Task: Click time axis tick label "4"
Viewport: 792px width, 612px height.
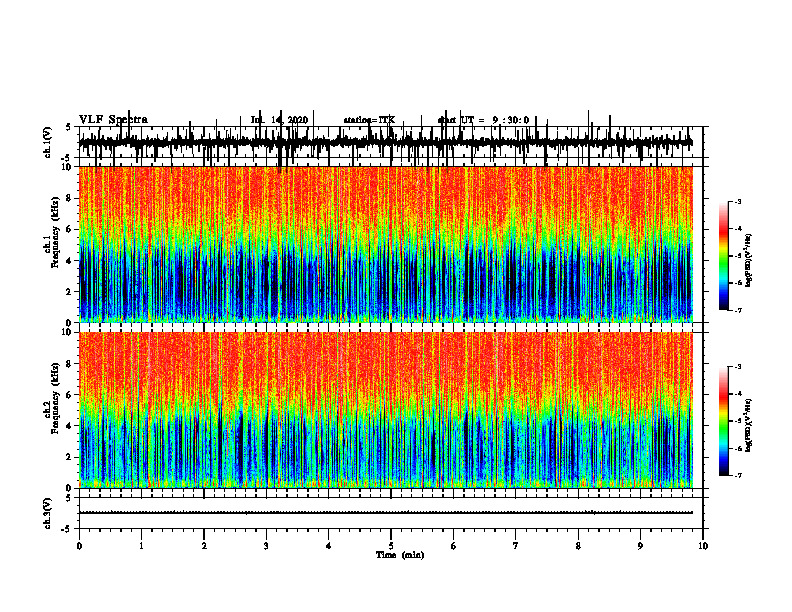Action: coord(329,546)
